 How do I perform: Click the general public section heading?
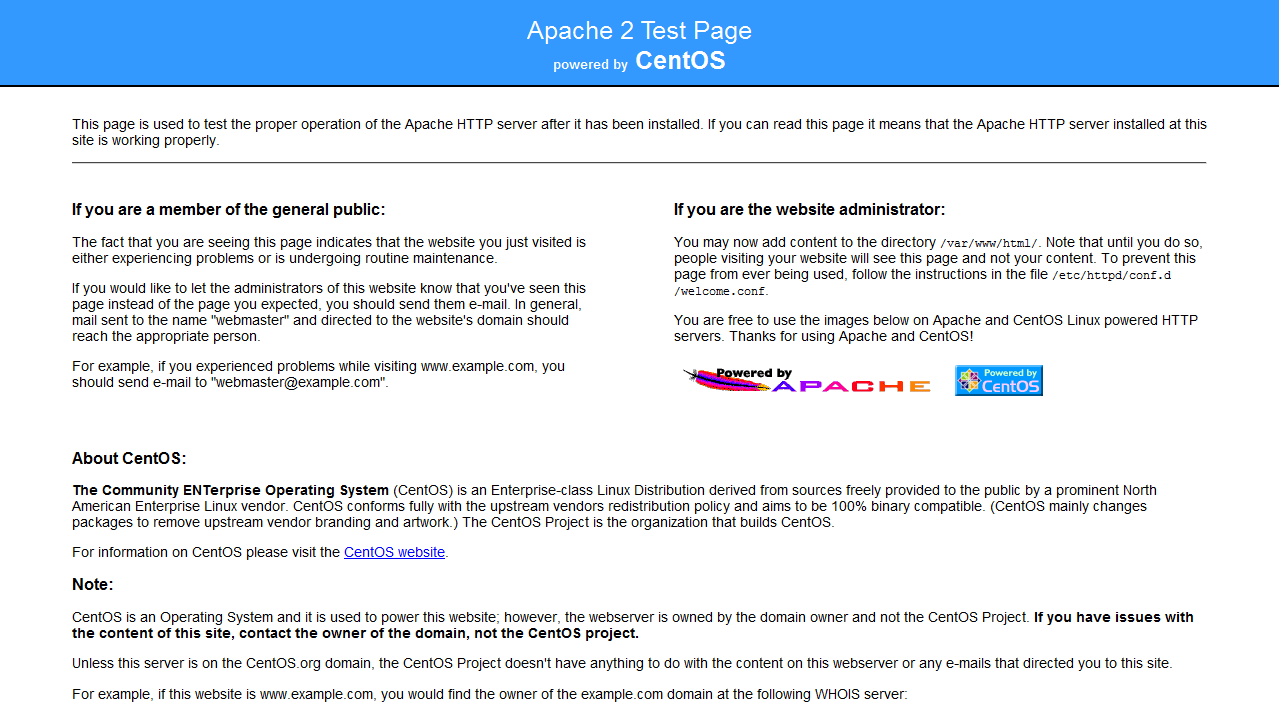(x=228, y=210)
